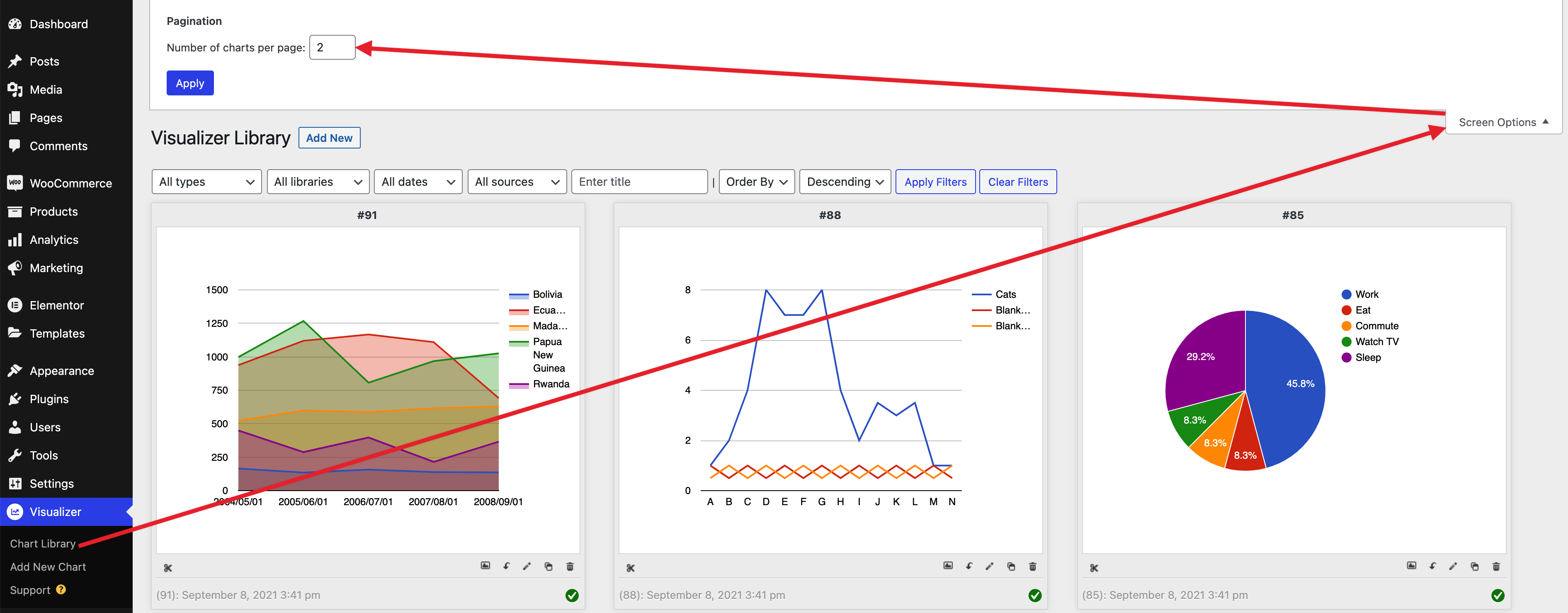Viewport: 1568px width, 613px height.
Task: Open Media in the admin menu
Action: [66, 90]
